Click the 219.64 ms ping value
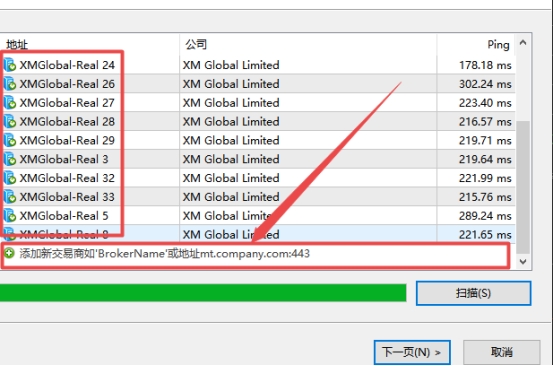The width and height of the screenshot is (554, 366). [485, 159]
